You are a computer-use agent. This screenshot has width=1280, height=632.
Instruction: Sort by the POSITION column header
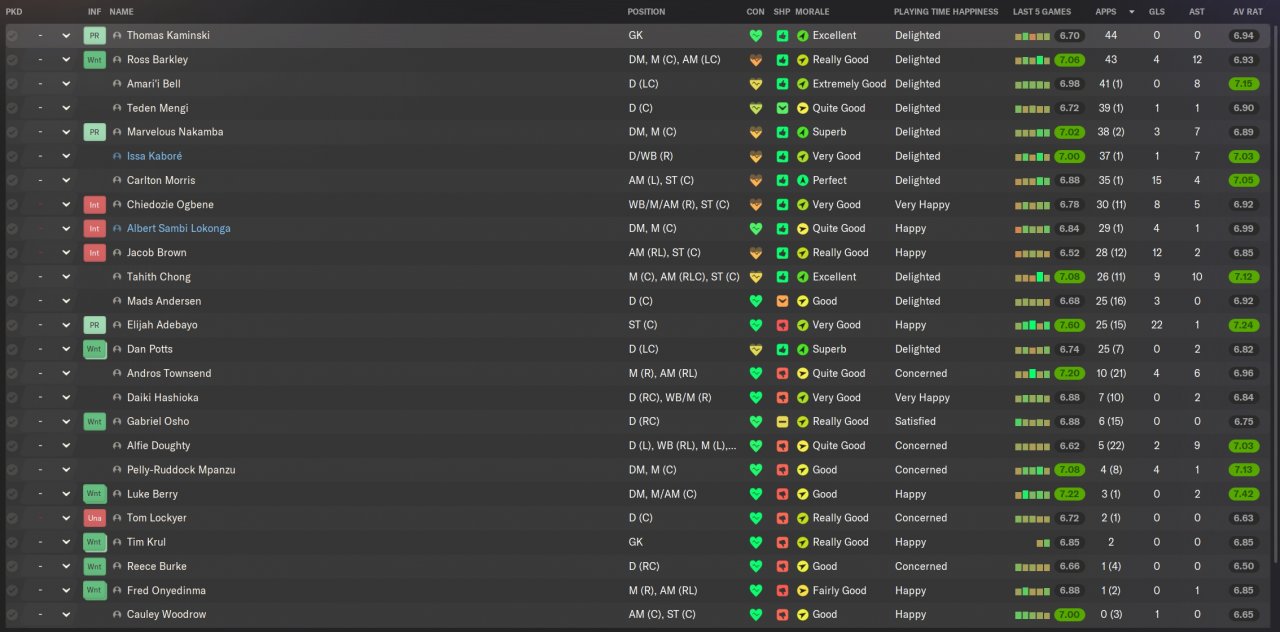tap(646, 12)
